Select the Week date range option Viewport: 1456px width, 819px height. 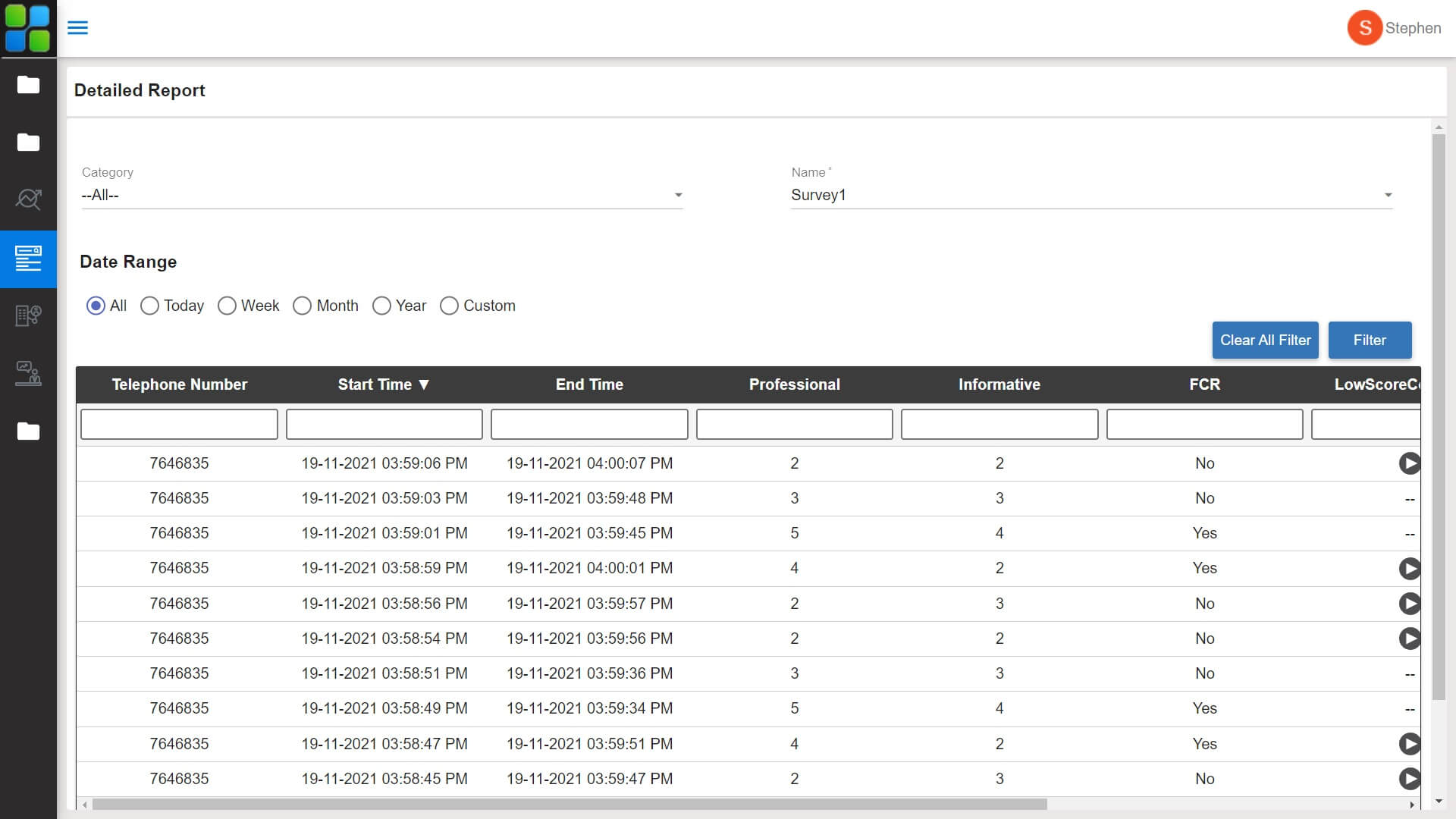(x=227, y=306)
